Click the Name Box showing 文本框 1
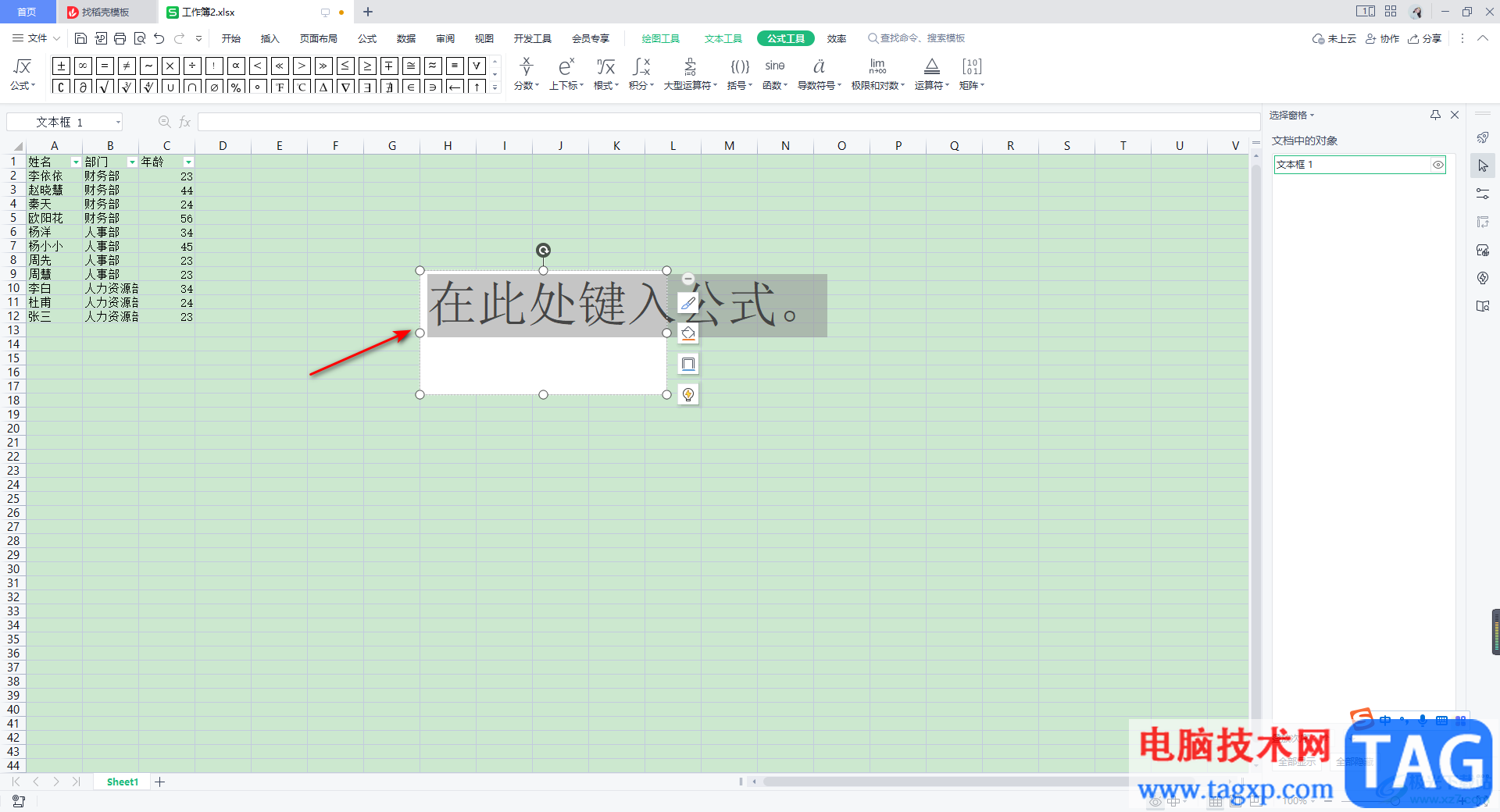Image resolution: width=1500 pixels, height=812 pixels. pyautogui.click(x=65, y=122)
